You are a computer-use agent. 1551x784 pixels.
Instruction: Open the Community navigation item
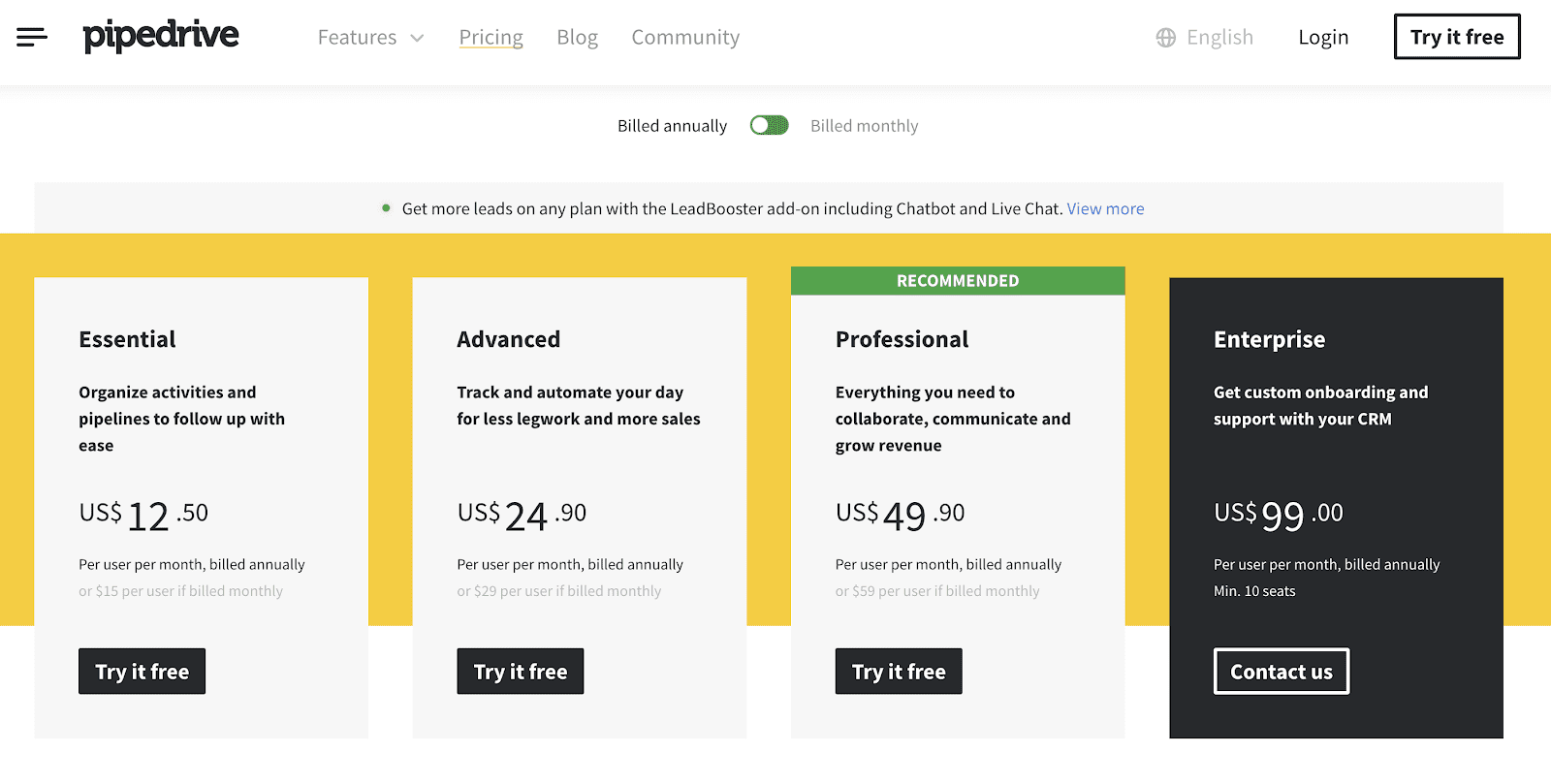(685, 37)
